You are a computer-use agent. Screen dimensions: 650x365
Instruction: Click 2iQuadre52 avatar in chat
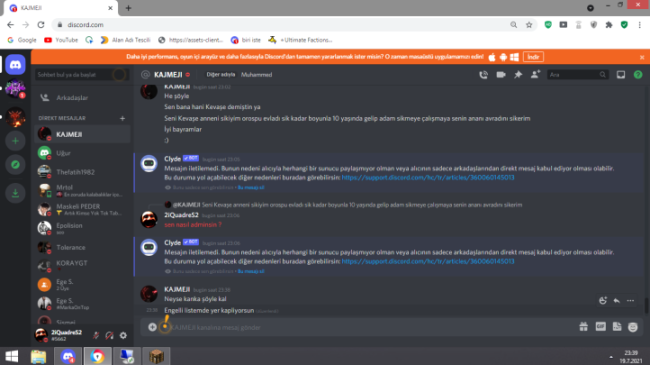tap(149, 219)
